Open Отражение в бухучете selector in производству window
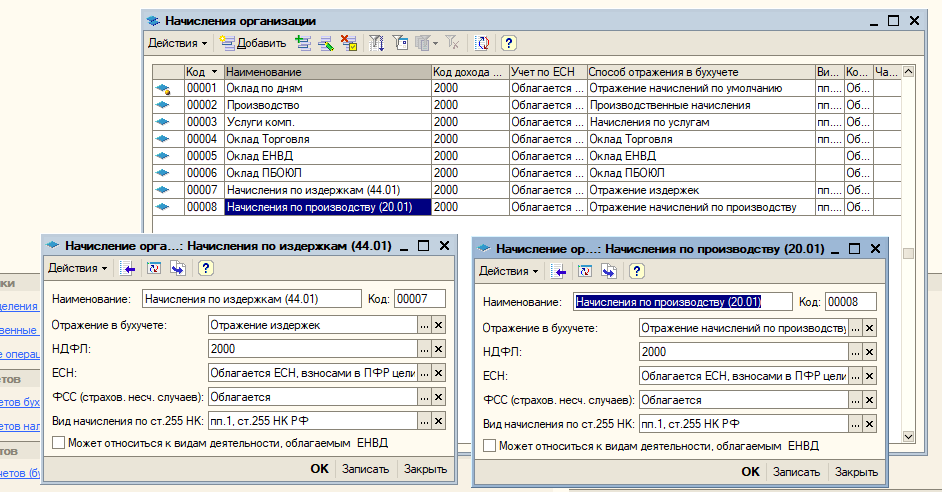942x492 pixels. point(855,329)
